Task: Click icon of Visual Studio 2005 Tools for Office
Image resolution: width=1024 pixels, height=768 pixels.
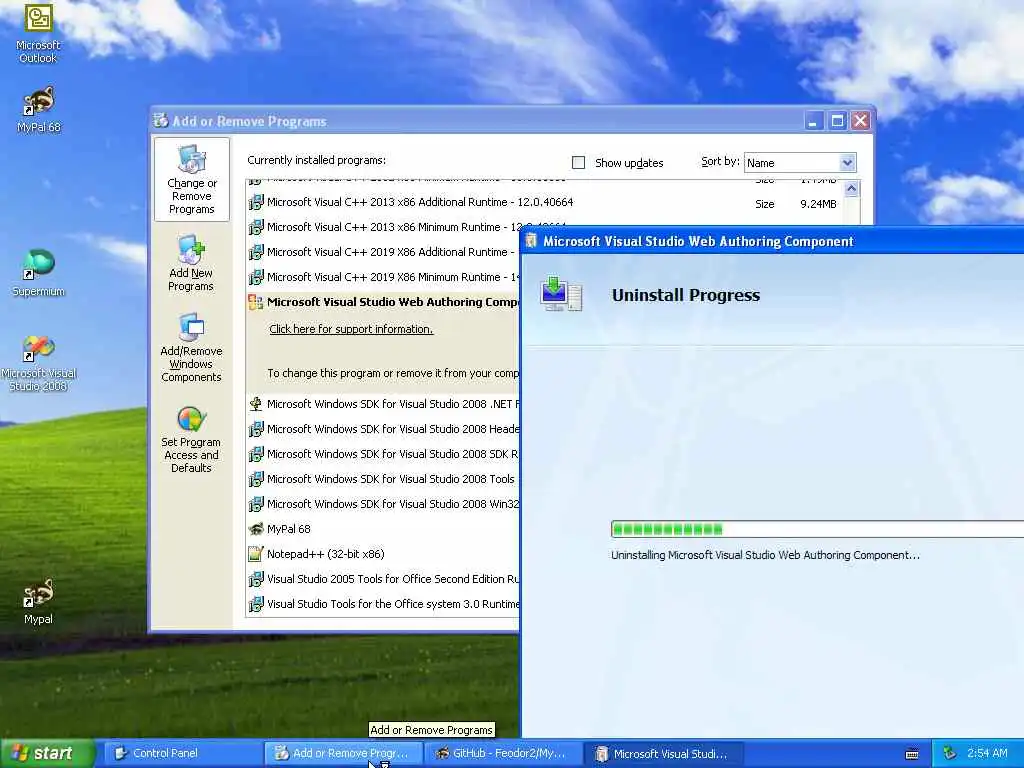Action: click(256, 579)
